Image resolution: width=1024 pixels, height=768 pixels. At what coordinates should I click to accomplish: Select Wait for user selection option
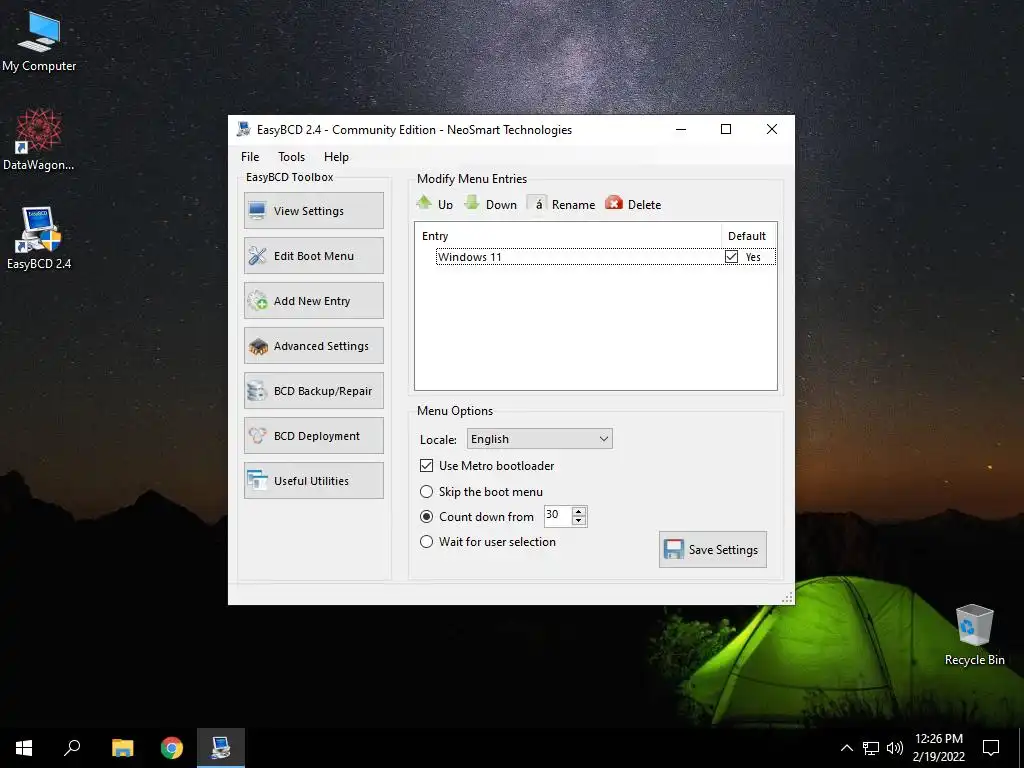(426, 541)
